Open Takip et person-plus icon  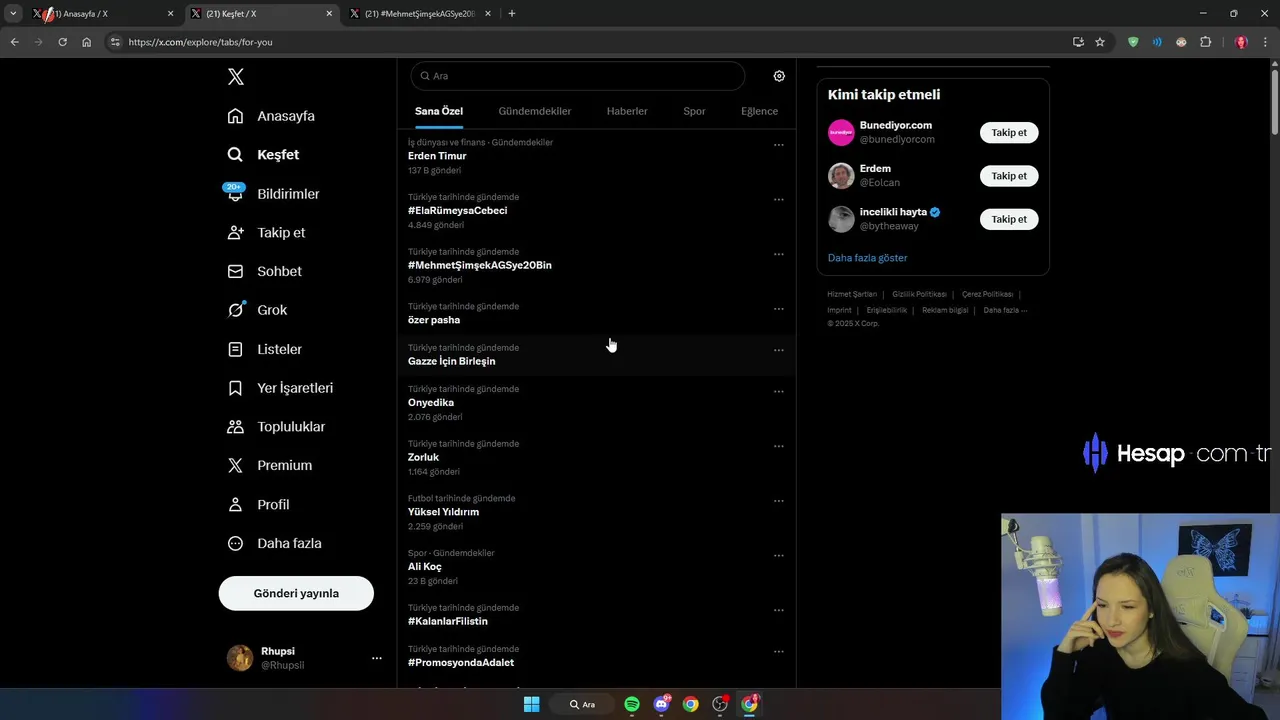click(x=235, y=232)
